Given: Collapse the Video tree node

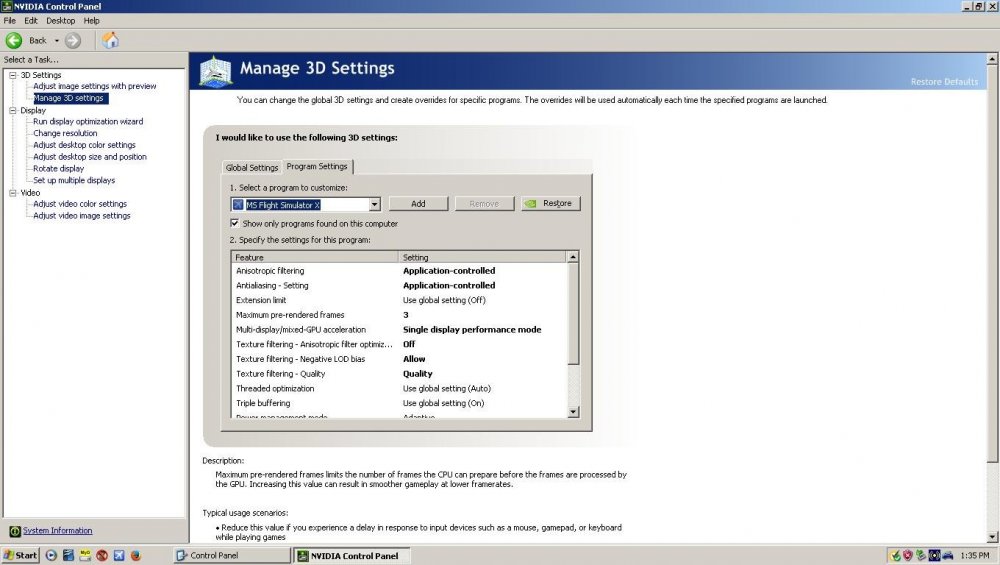Looking at the screenshot, I should click(x=13, y=193).
